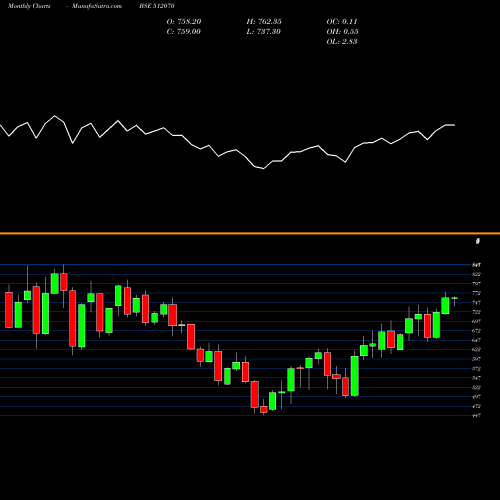Click the 847 price axis label
Screen dimensions: 500x500
(x=476, y=265)
